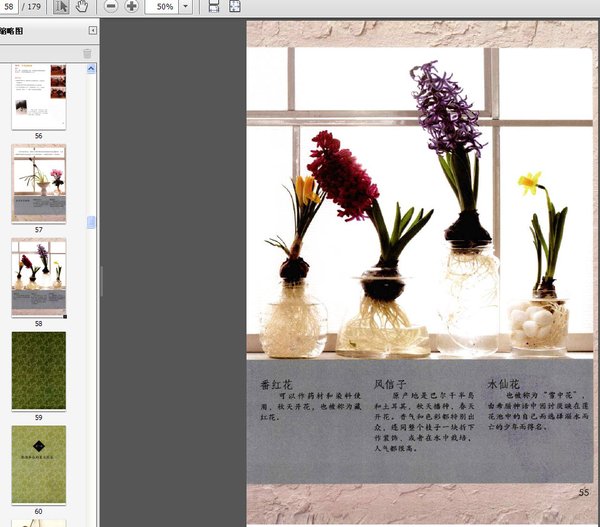Zoom in with the plus button
This screenshot has height=527, width=600.
(x=132, y=7)
